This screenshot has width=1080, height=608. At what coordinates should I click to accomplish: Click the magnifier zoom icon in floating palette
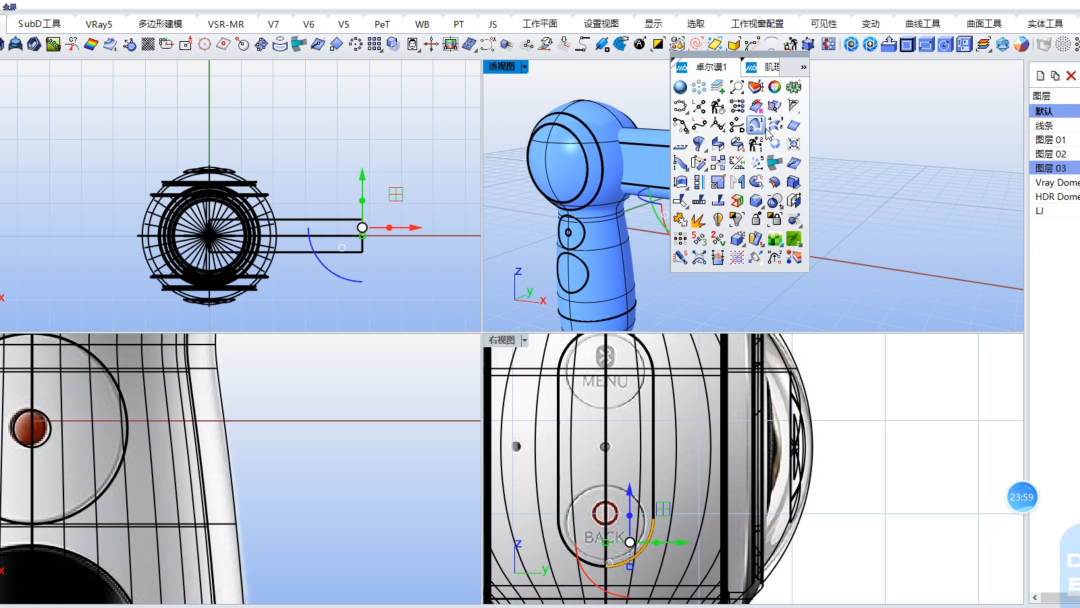pos(737,87)
